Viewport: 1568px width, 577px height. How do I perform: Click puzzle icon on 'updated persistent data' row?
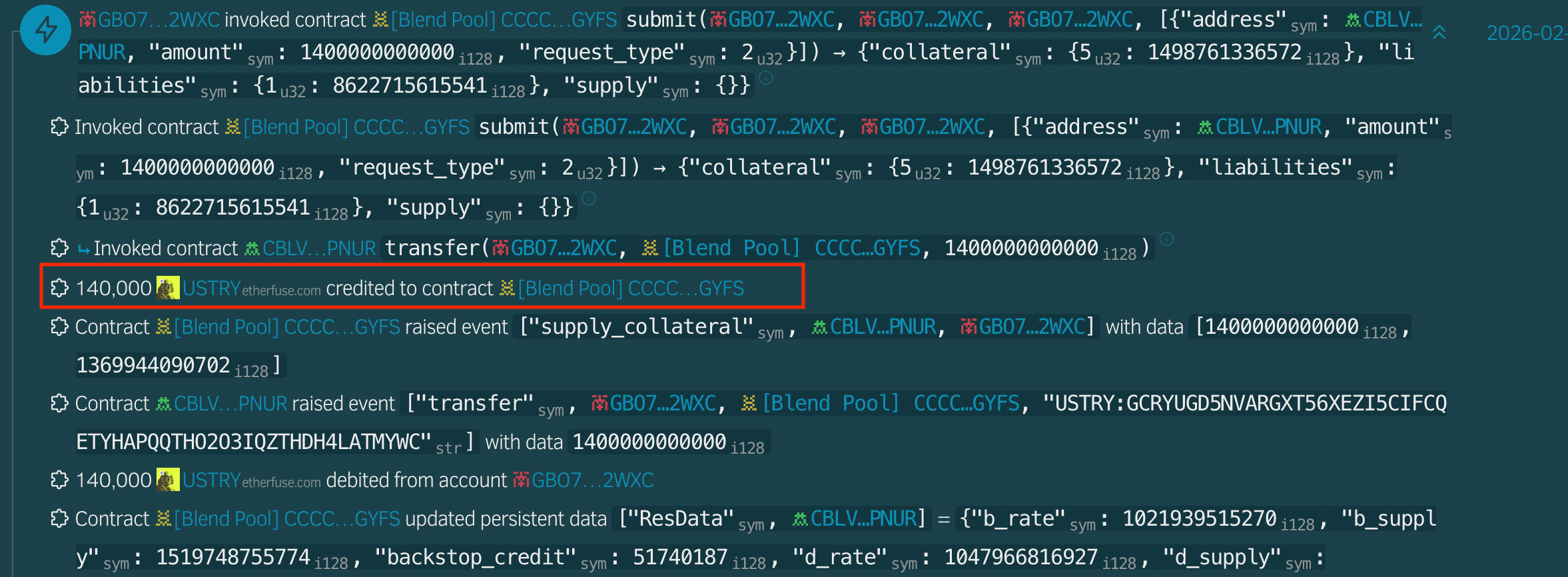(x=60, y=518)
